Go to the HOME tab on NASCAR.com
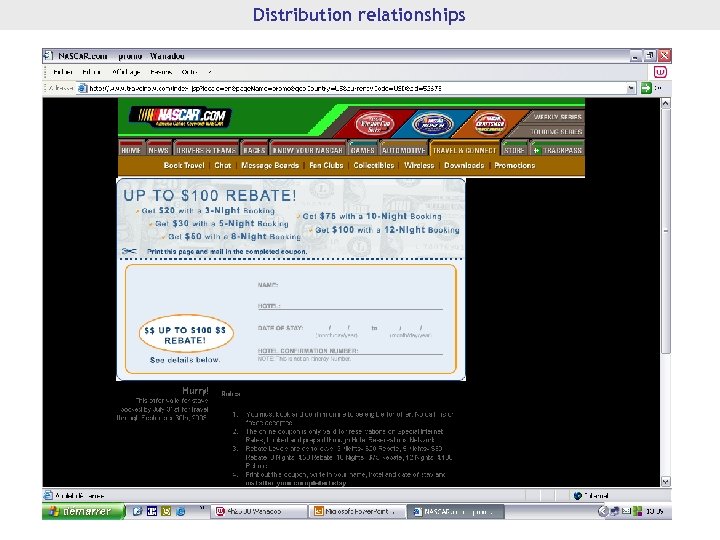The width and height of the screenshot is (720, 540). coord(131,150)
